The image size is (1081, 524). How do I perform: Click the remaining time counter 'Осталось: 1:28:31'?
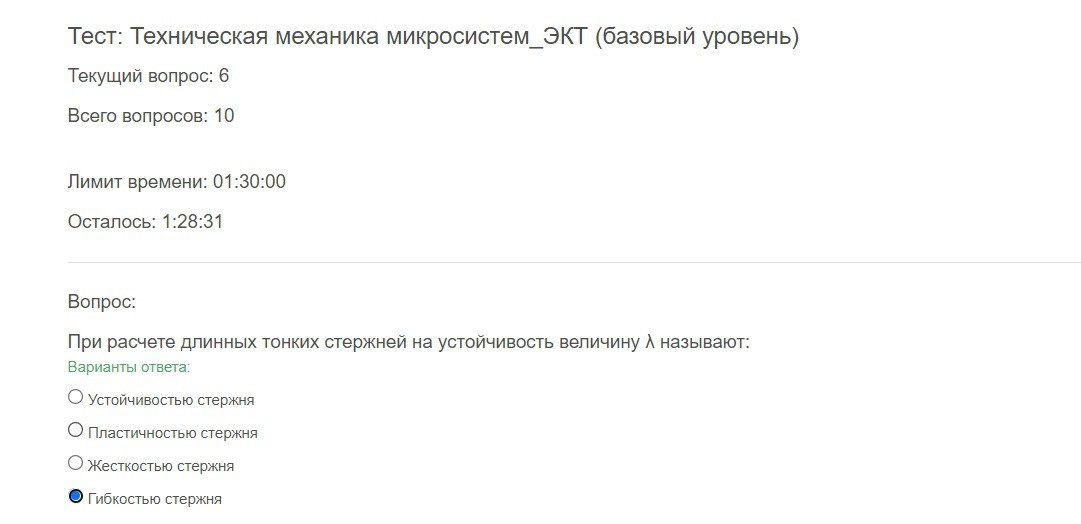[145, 222]
